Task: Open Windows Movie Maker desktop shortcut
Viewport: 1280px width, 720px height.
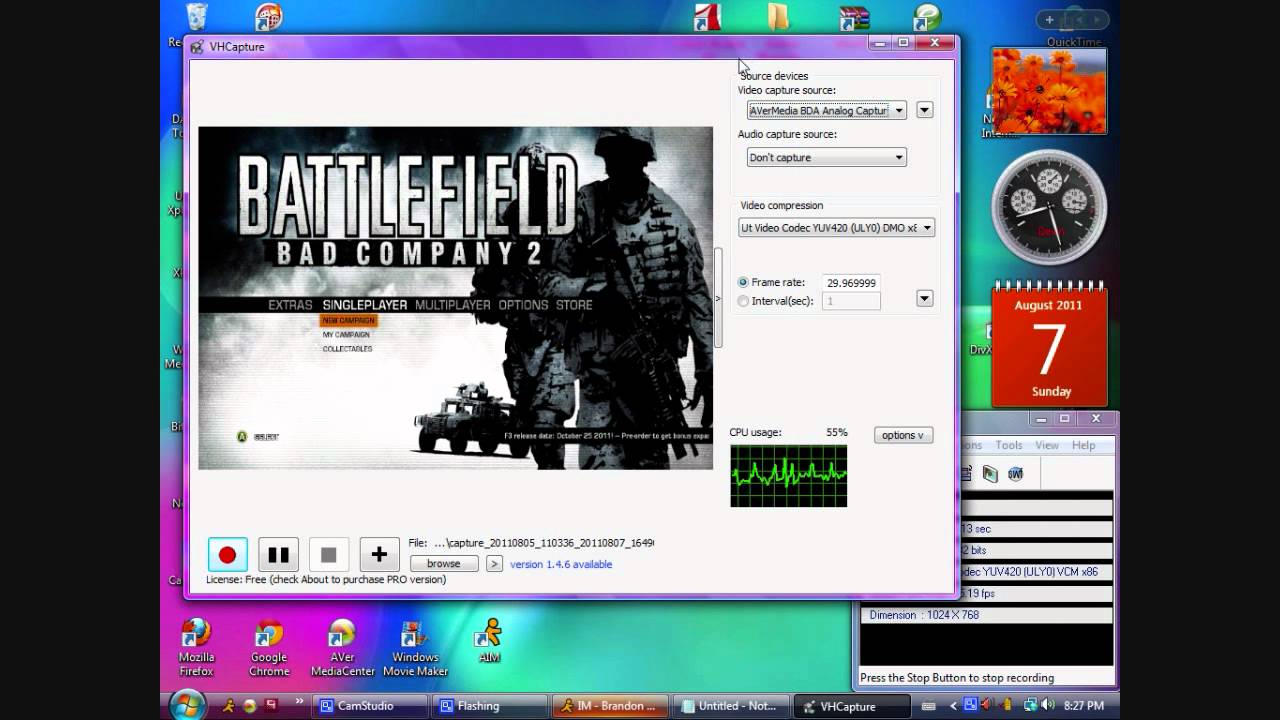Action: (415, 648)
